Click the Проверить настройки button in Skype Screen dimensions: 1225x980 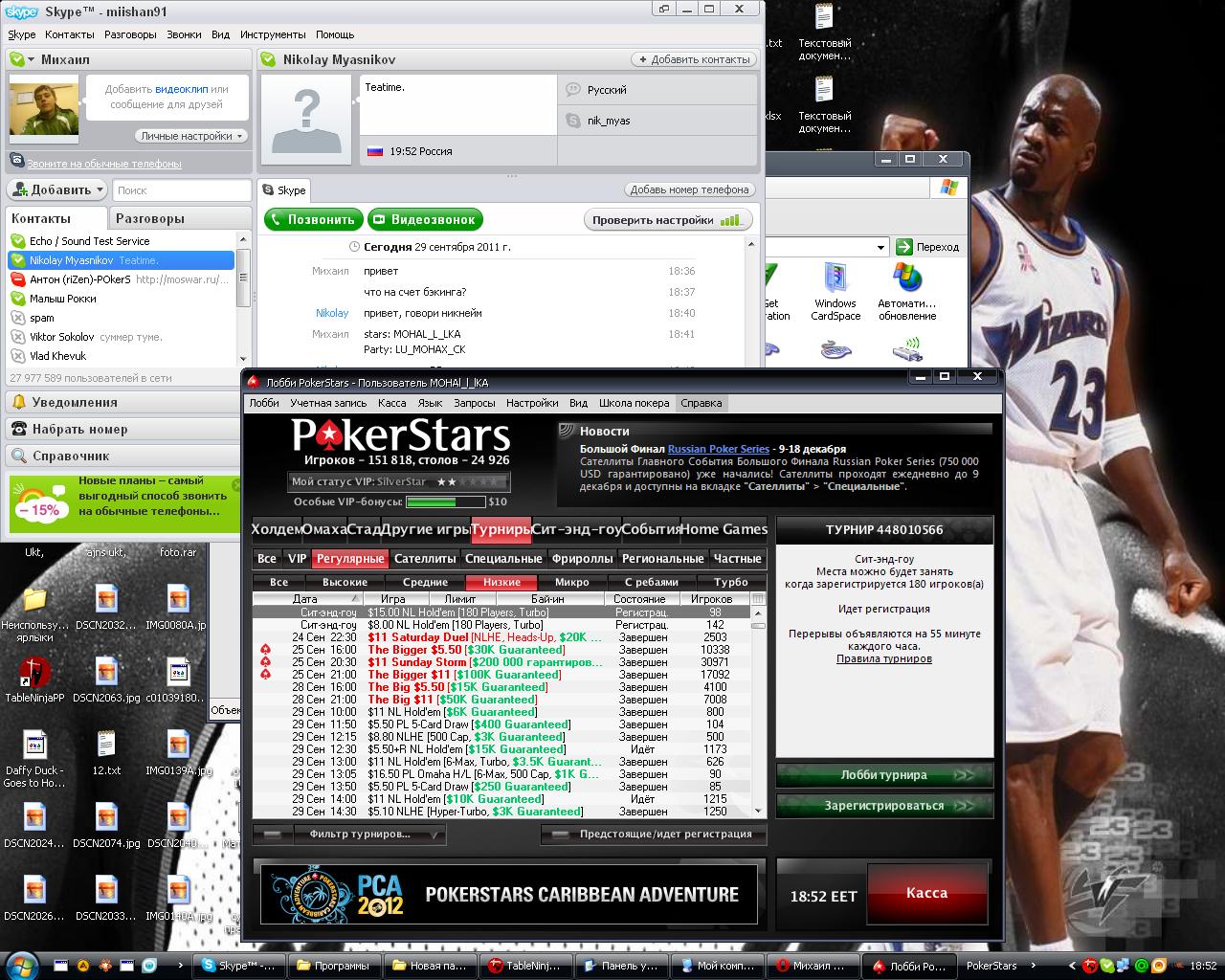pos(668,220)
